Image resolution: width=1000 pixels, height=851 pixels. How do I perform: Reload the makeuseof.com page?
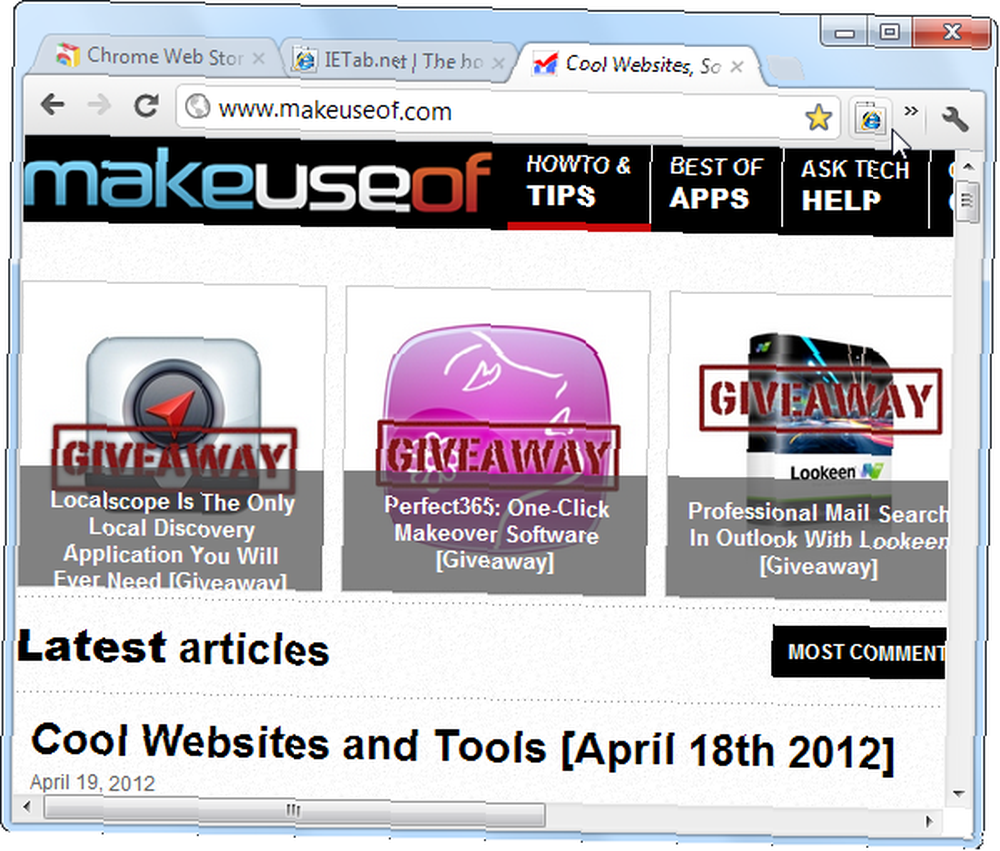pos(146,106)
